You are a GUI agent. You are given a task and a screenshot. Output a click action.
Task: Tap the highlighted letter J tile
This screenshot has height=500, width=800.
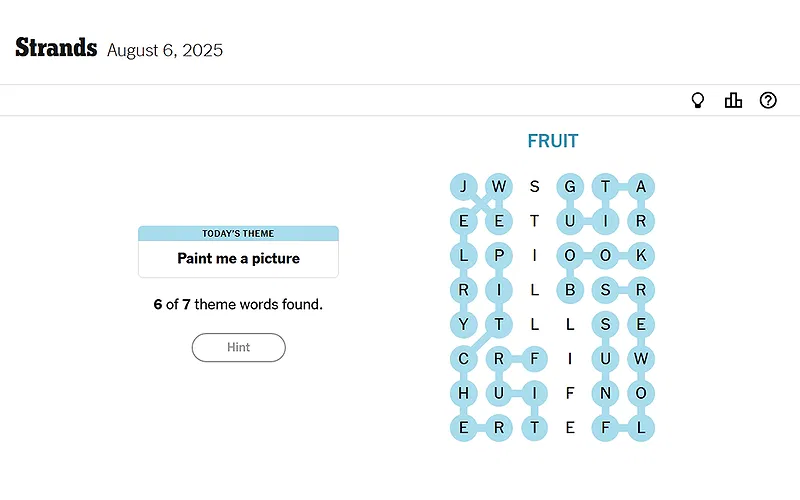coord(464,186)
